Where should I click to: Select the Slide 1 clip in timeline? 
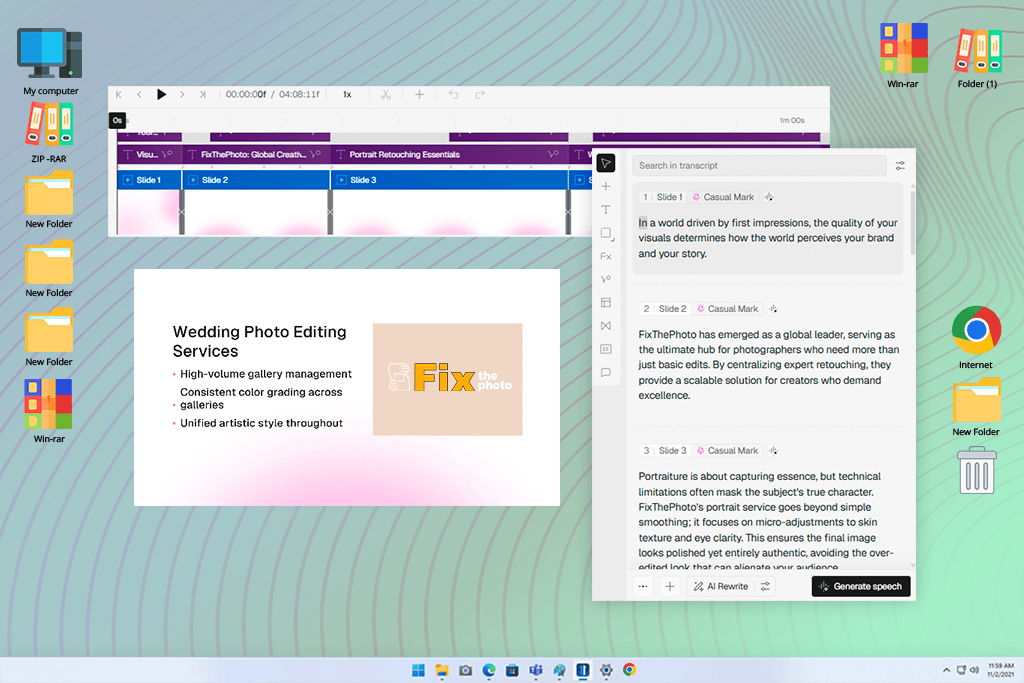[150, 180]
